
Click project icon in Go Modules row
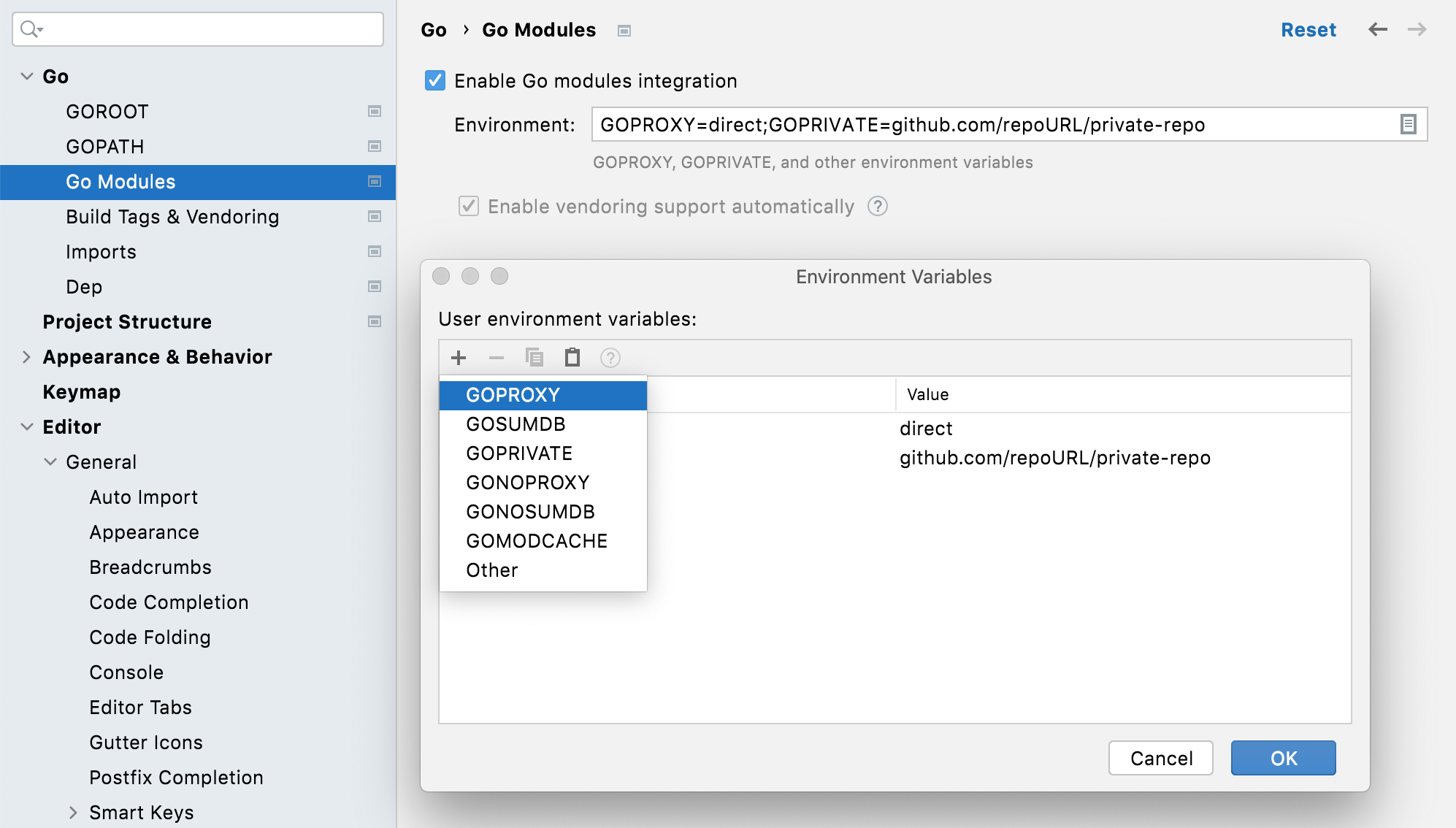[x=375, y=182]
